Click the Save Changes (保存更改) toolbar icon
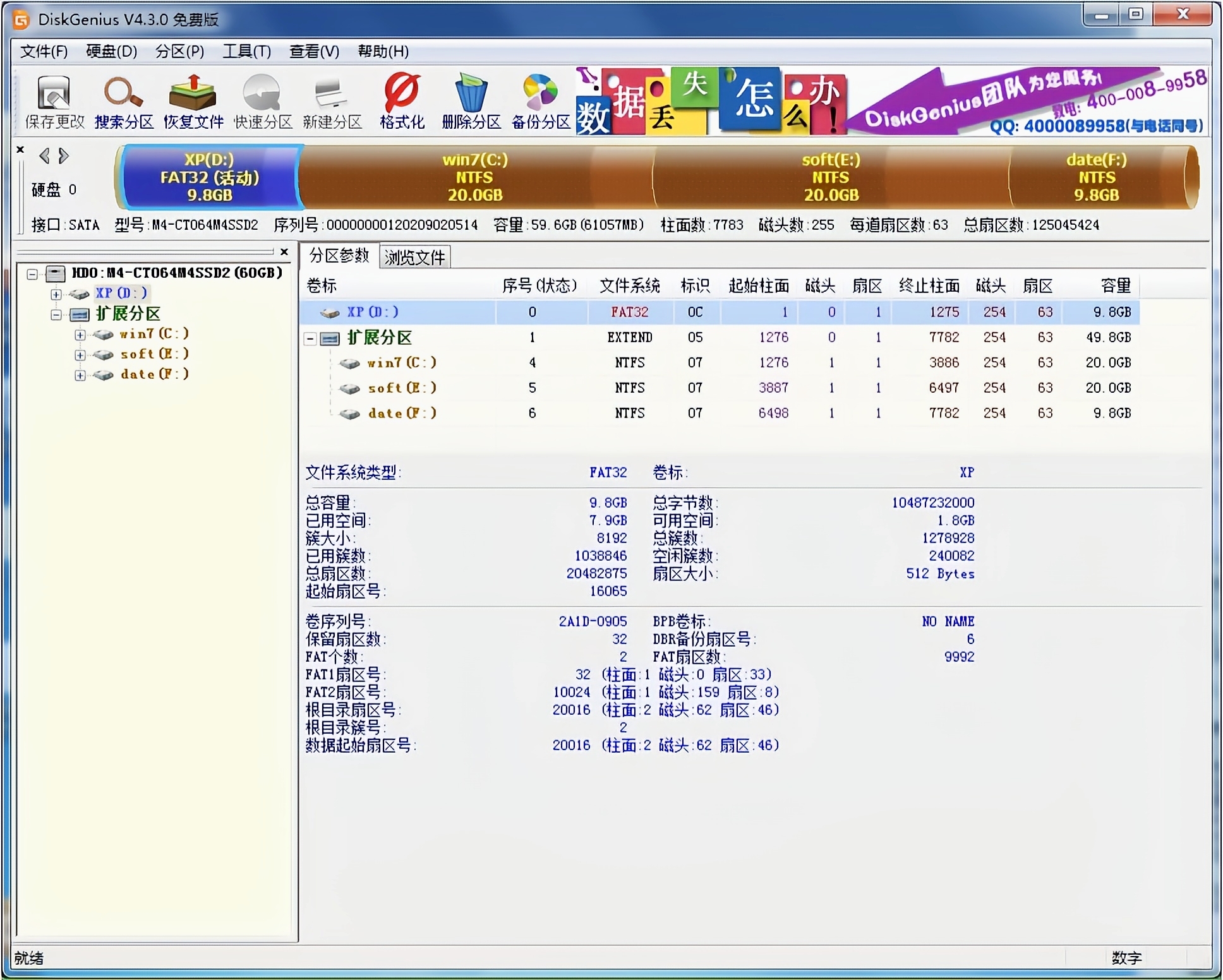The height and width of the screenshot is (980, 1223). click(54, 94)
